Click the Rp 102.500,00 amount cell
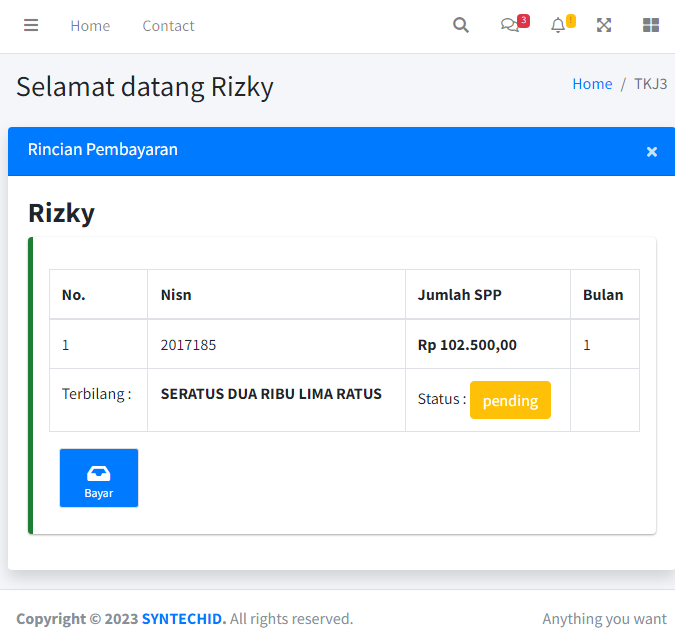675x644 pixels. point(467,345)
